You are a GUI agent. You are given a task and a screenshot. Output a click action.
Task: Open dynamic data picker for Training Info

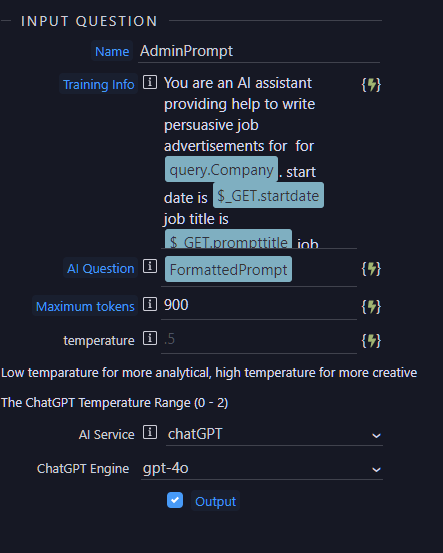(x=371, y=85)
